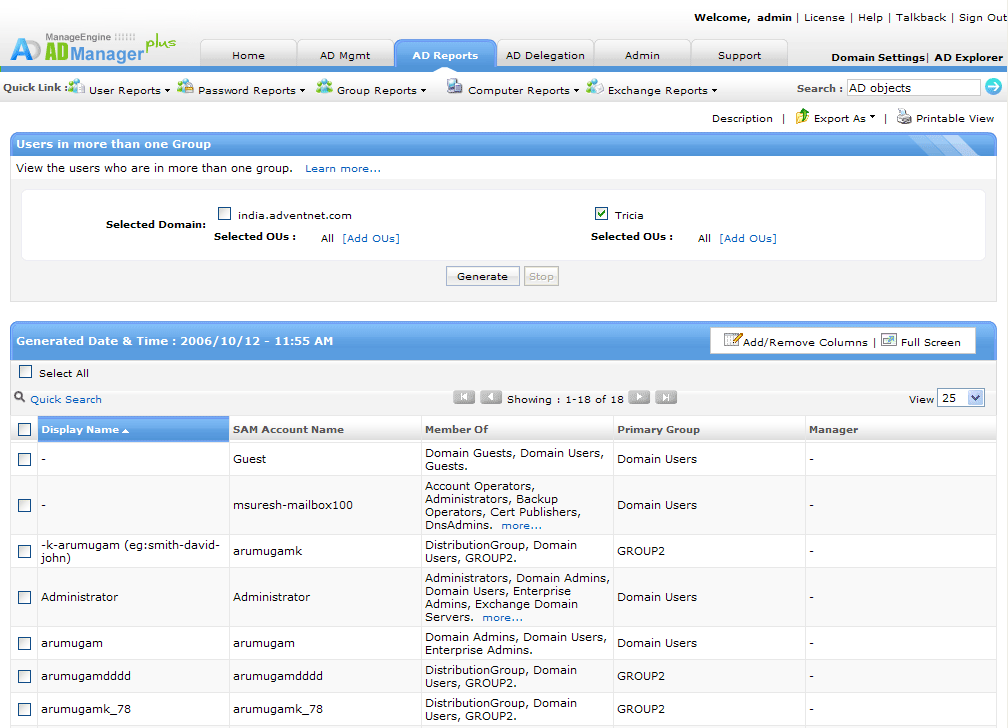Tick the Select All checkbox
Screen dimensions: 1008x728
click(26, 372)
